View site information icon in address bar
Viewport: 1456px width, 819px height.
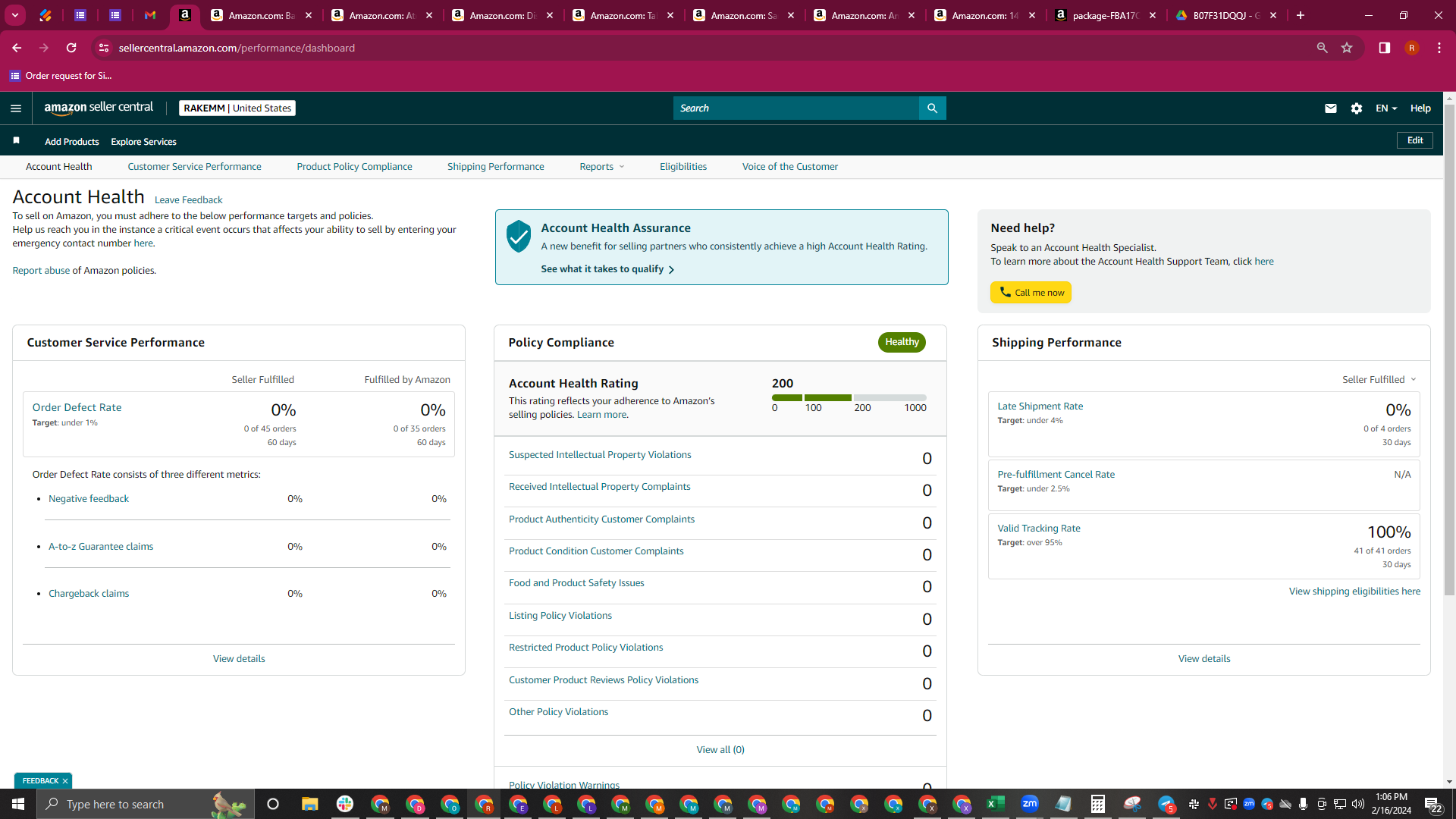104,48
